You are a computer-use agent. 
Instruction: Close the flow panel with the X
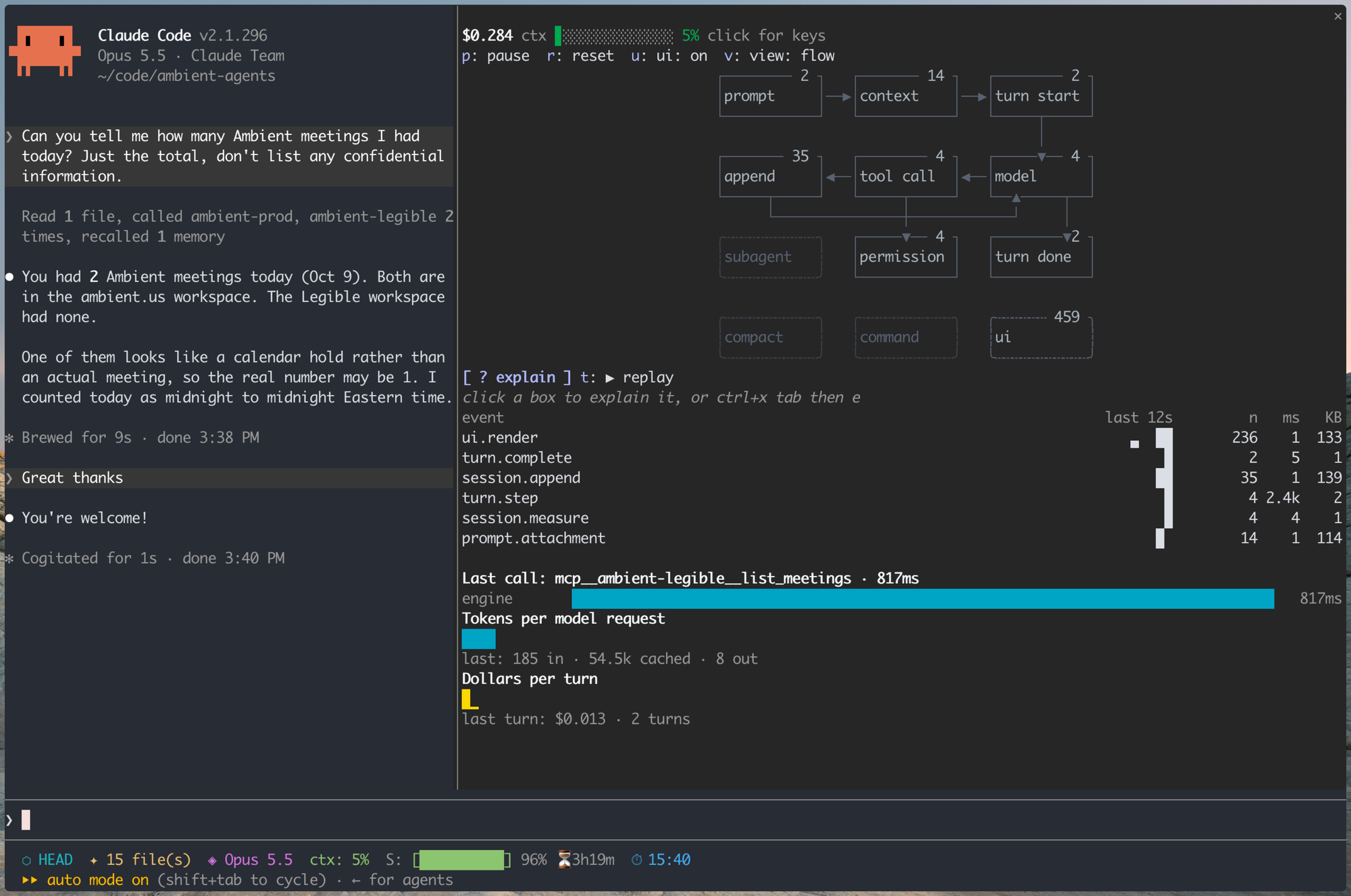pos(1337,16)
